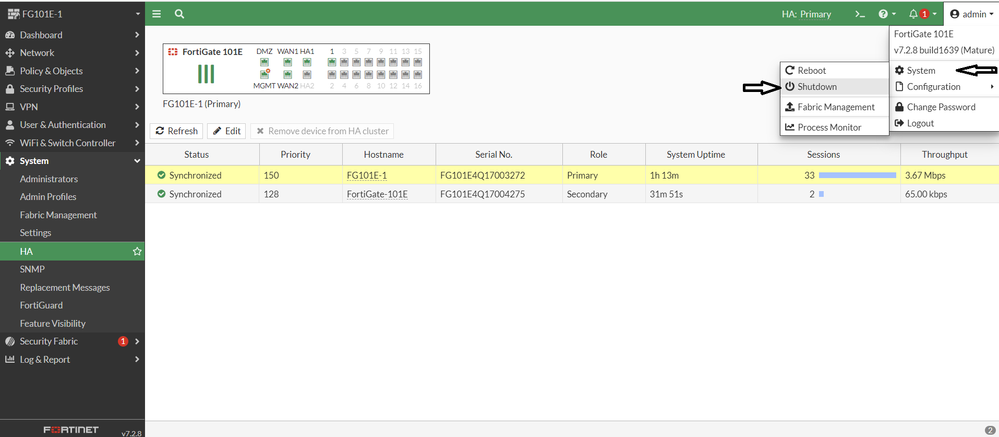
Task: Click the Policy & Objects icon
Action: 10,71
